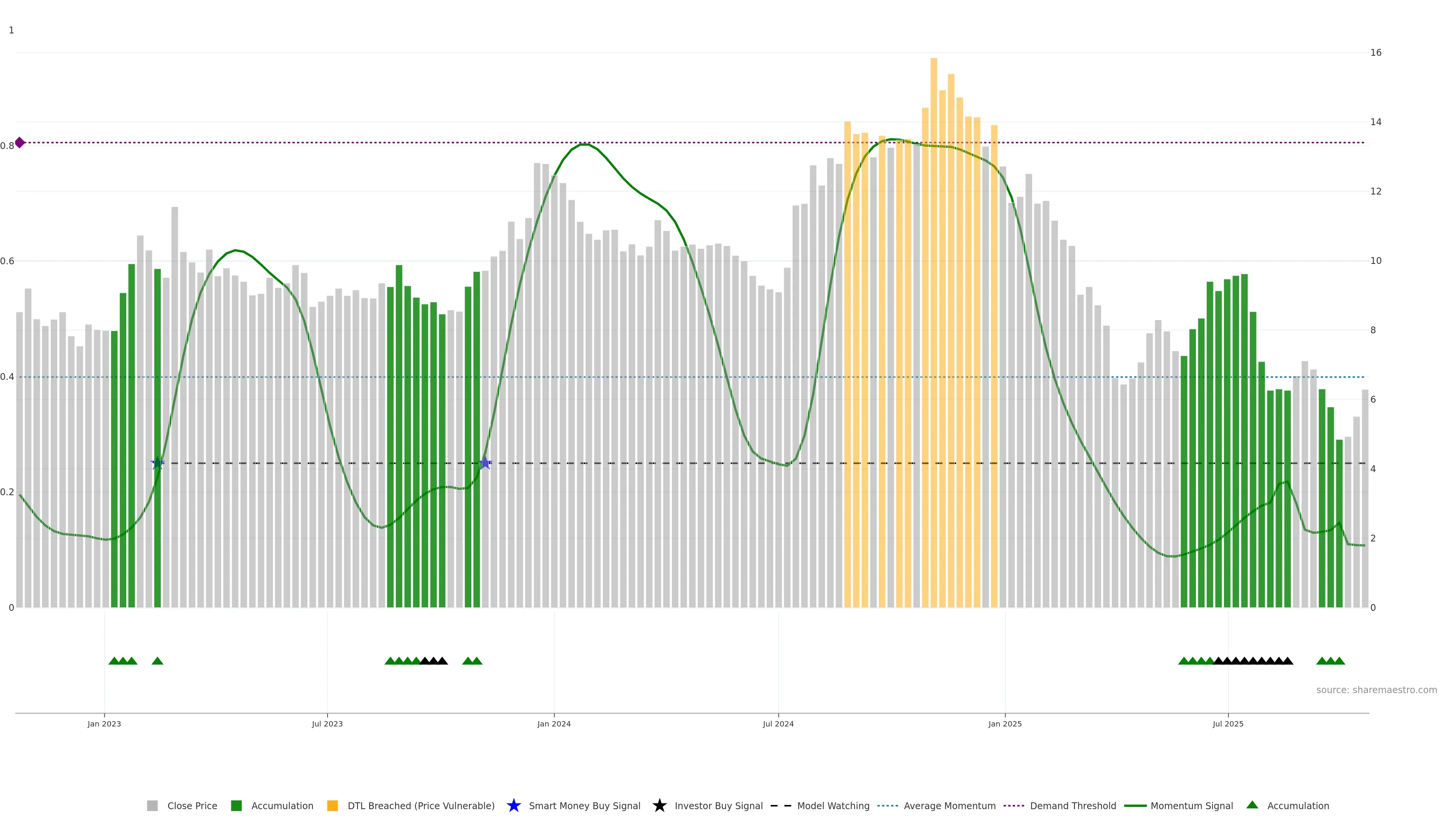Click the gray Close Price legend swatch

point(152,805)
